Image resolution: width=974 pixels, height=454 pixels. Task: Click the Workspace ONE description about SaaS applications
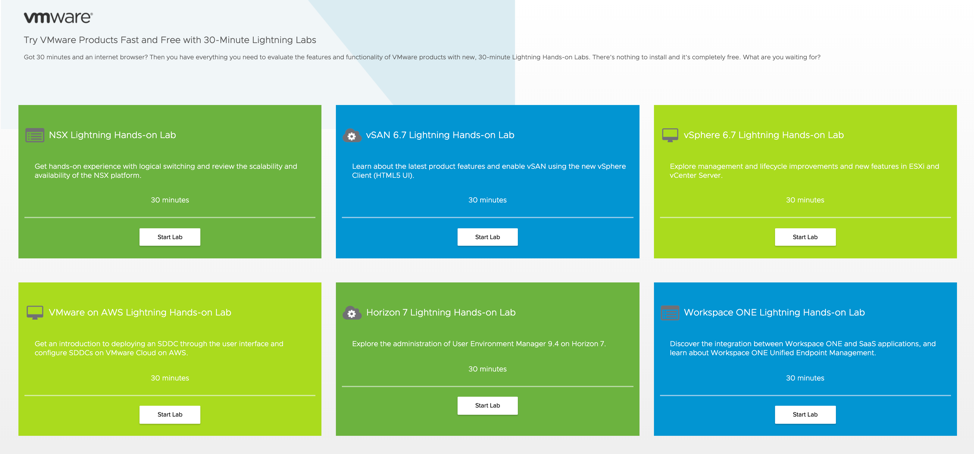pos(803,348)
